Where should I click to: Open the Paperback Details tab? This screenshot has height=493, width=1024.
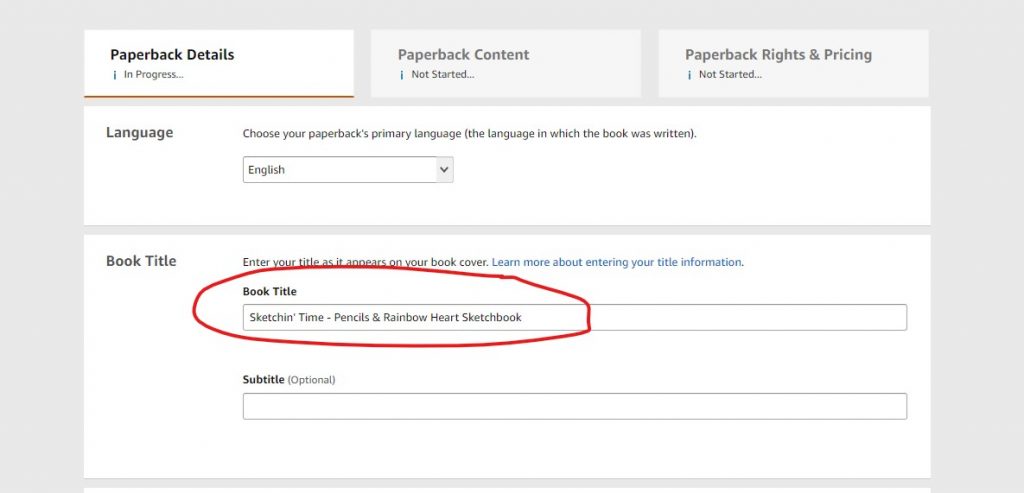[219, 63]
